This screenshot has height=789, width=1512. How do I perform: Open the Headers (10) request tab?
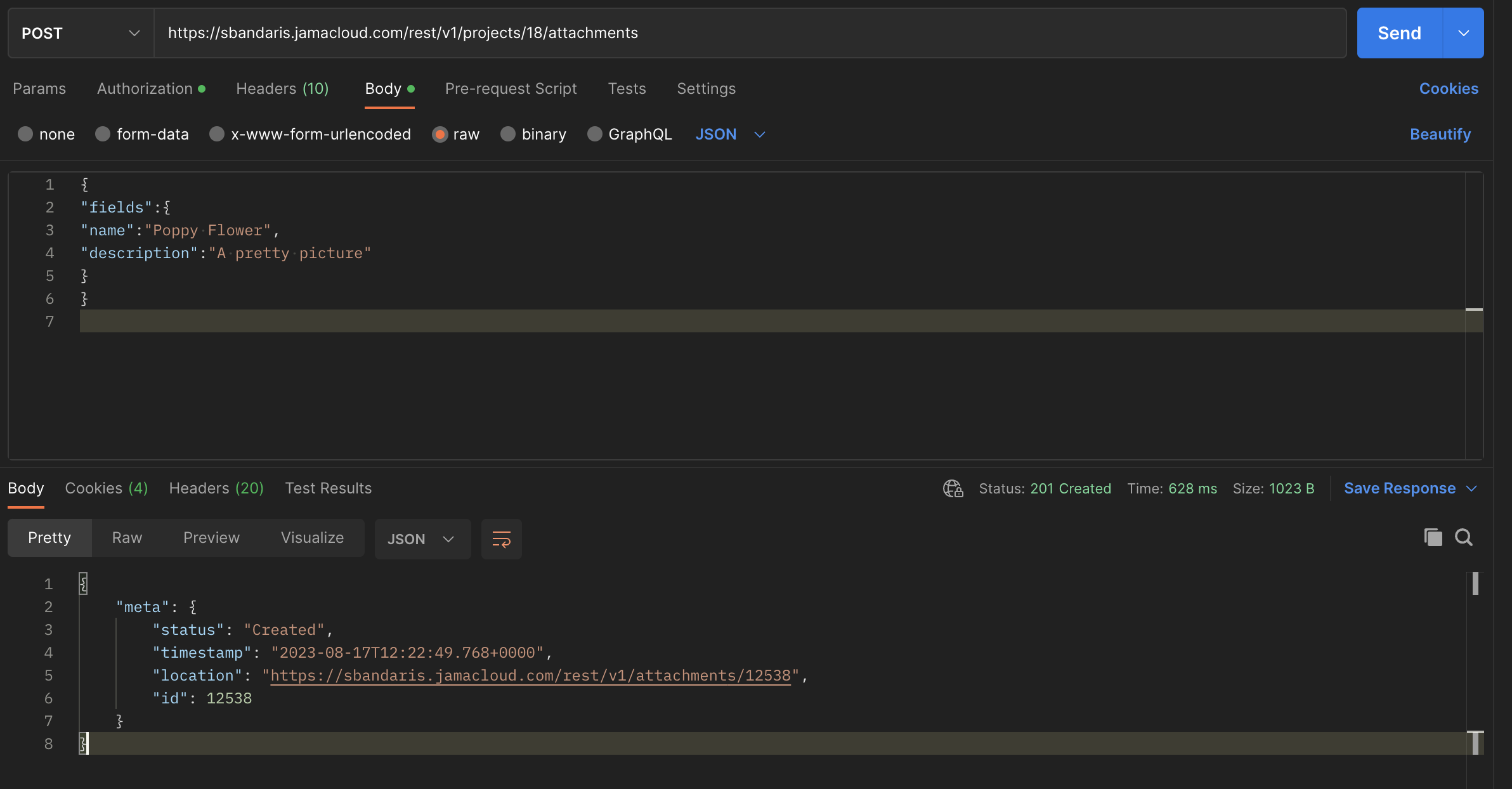[282, 89]
